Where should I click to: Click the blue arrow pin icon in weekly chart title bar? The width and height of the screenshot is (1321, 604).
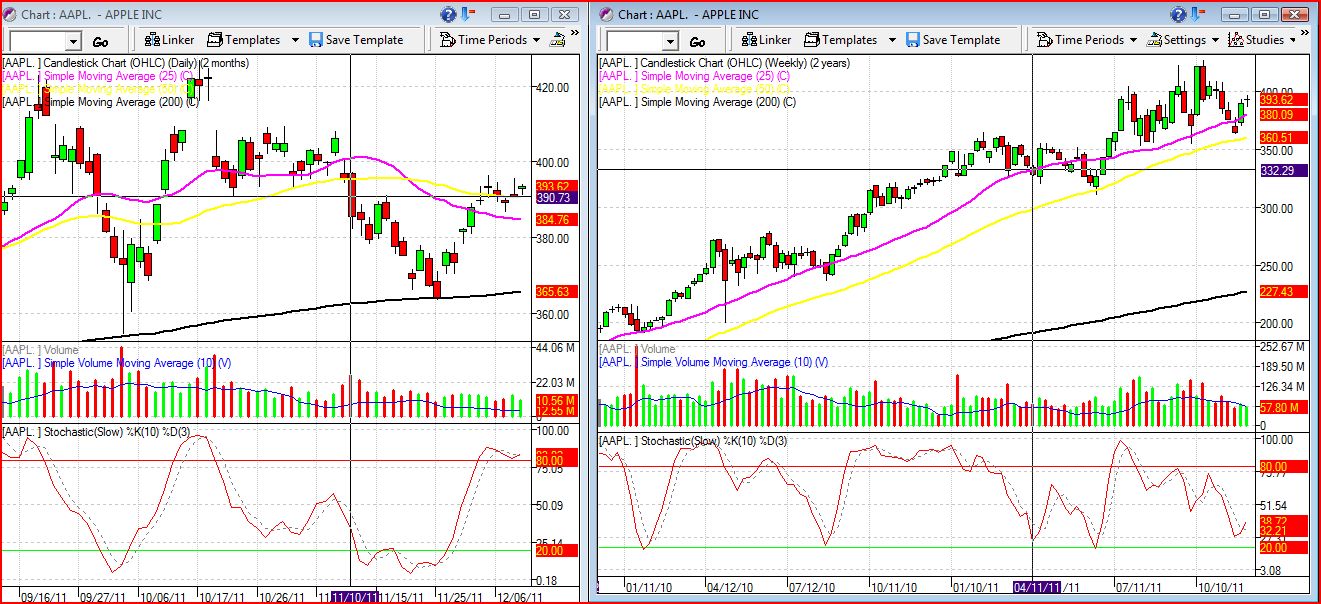[x=1200, y=14]
